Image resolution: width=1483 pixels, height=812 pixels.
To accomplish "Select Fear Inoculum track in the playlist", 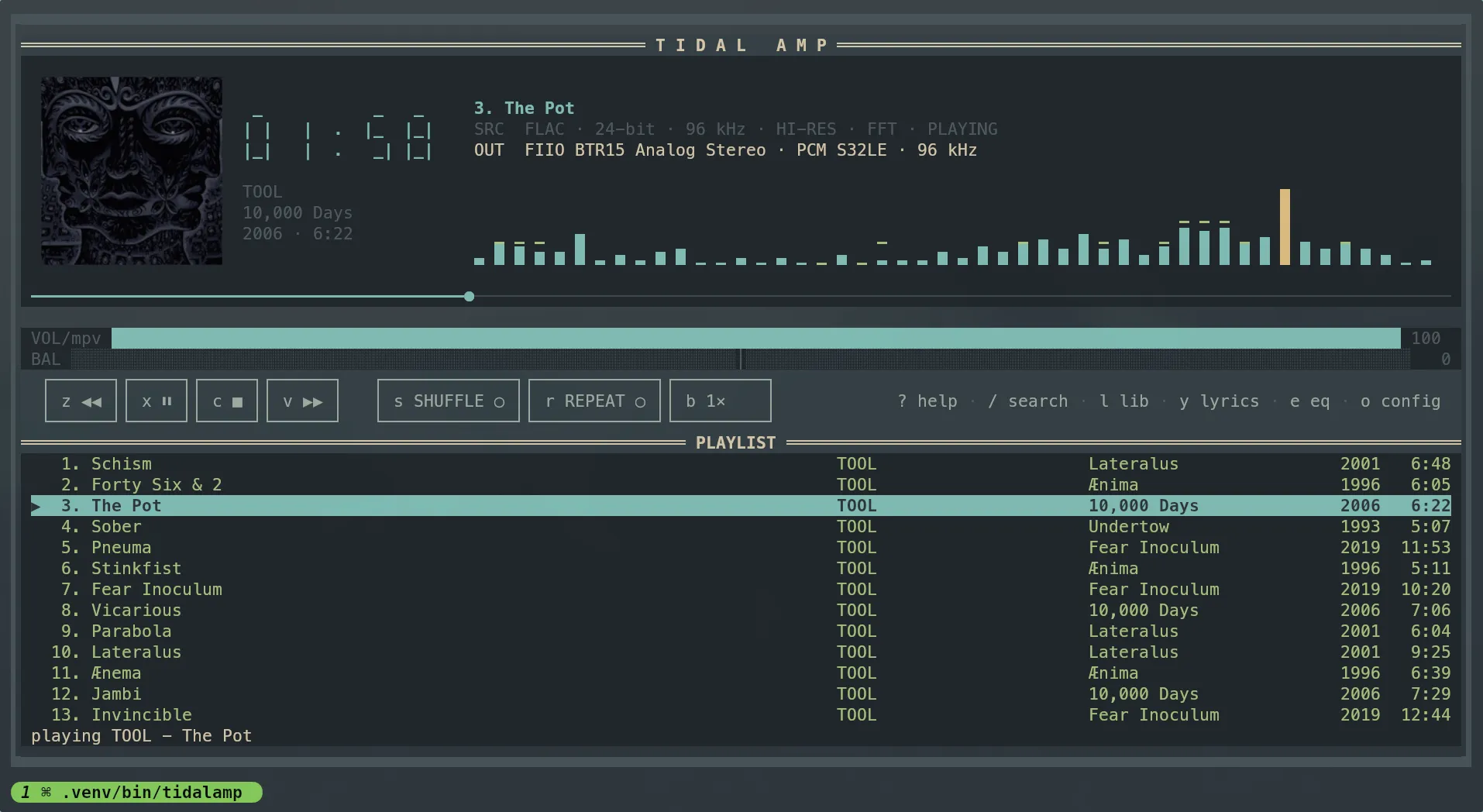I will [x=741, y=589].
